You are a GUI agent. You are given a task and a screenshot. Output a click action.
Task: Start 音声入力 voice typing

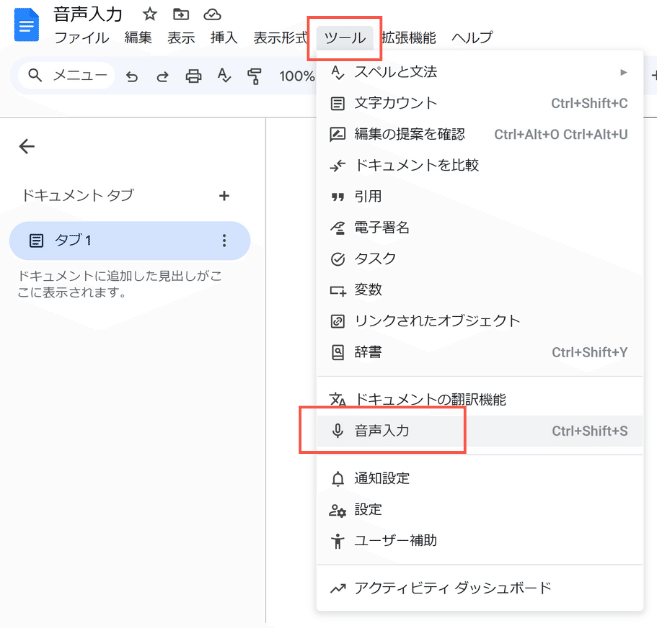(479, 431)
